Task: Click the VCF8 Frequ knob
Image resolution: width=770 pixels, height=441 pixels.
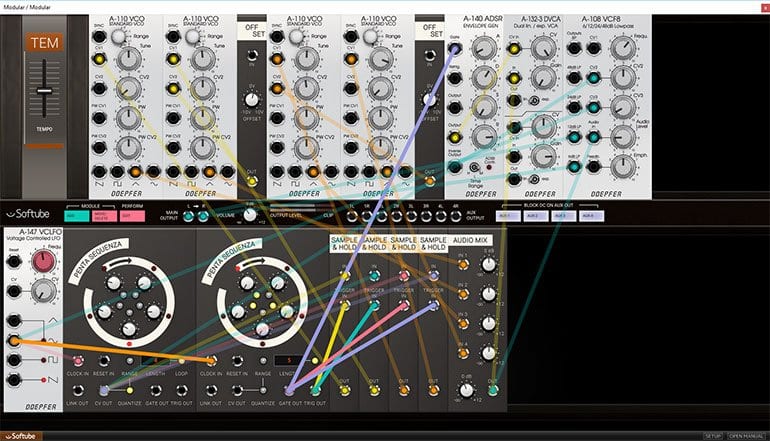Action: pyautogui.click(x=622, y=48)
